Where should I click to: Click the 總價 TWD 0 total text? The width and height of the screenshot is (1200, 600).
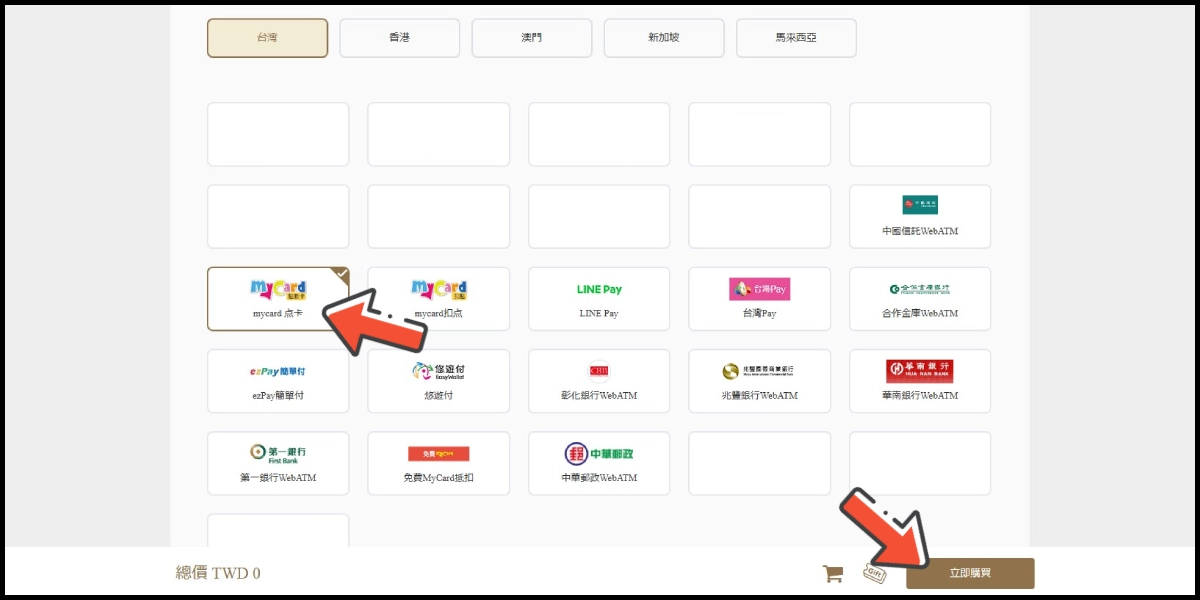coord(218,573)
